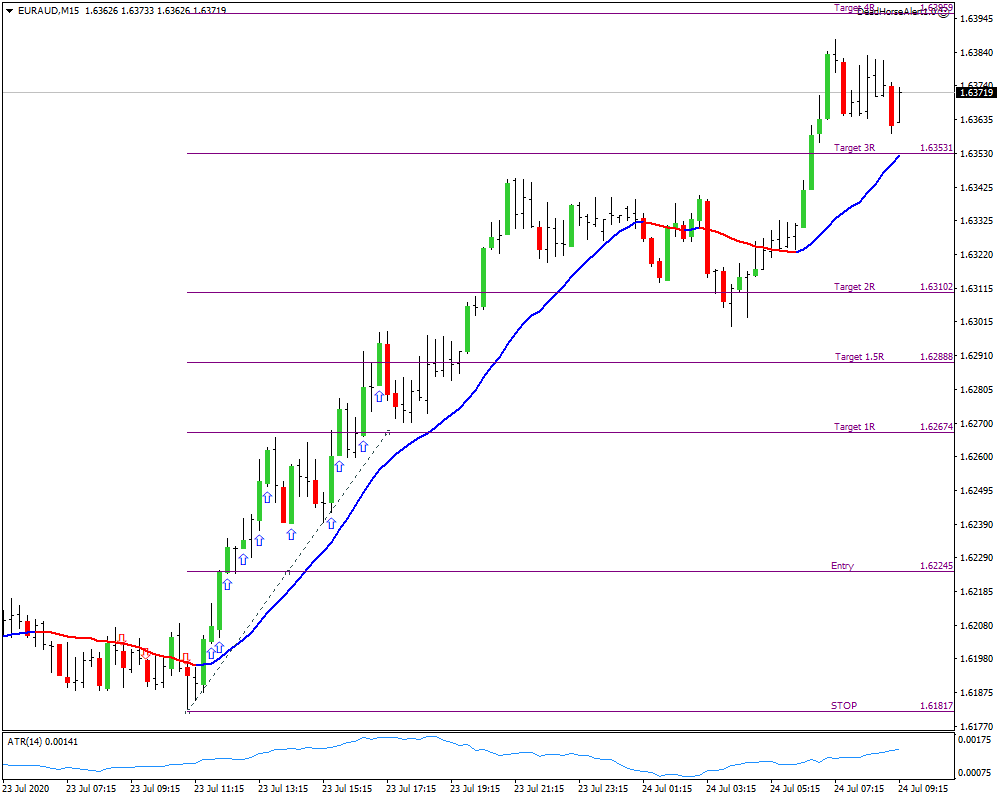
Task: Click the ATR(14) 0.00141 indicator label
Action: 43,742
